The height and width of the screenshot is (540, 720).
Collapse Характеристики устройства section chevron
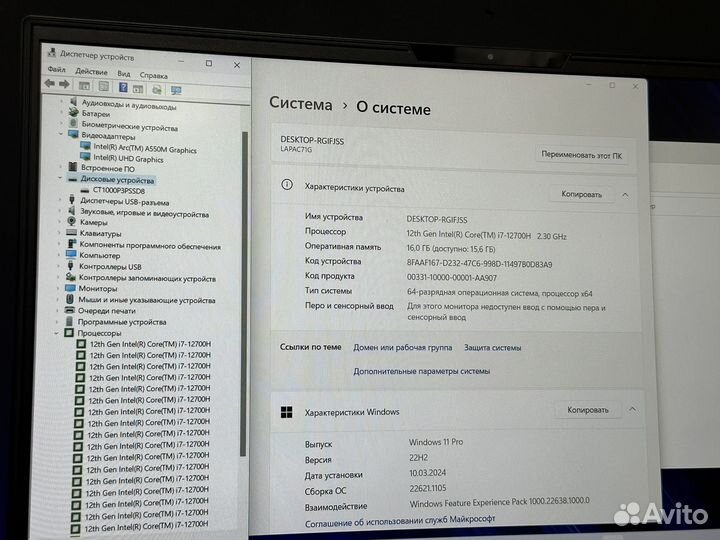pos(625,195)
